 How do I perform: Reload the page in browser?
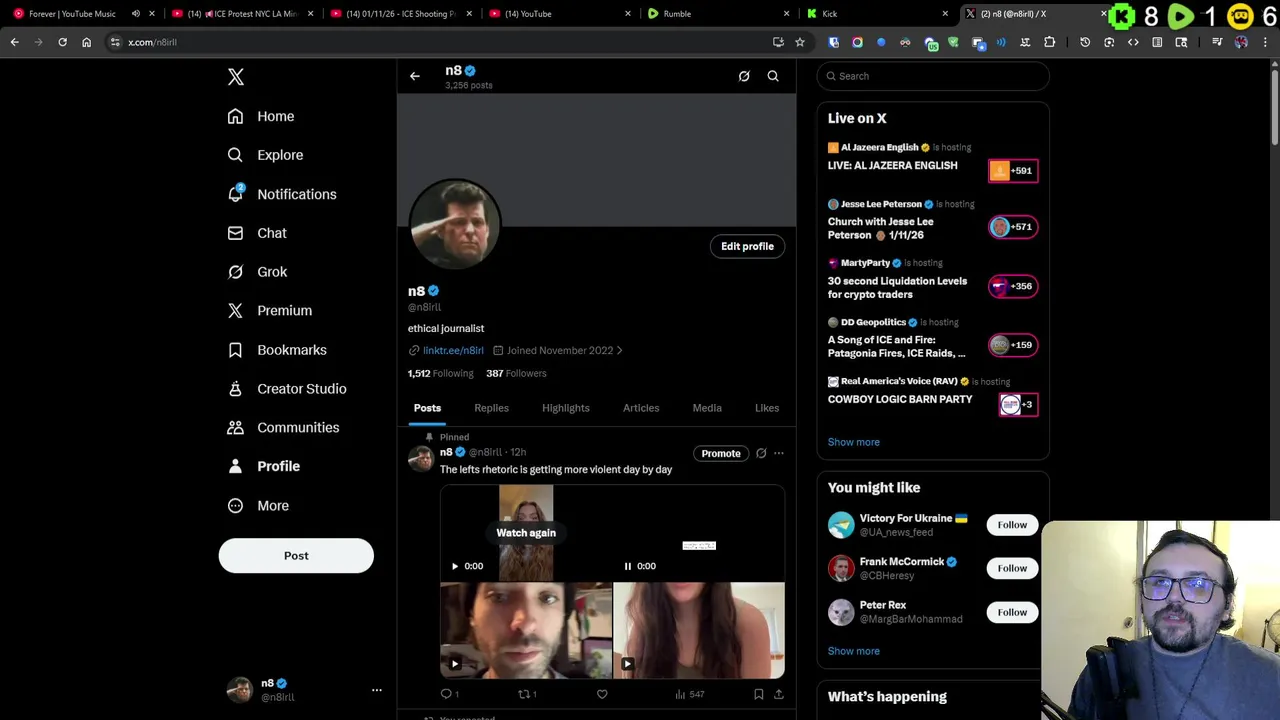coord(62,42)
